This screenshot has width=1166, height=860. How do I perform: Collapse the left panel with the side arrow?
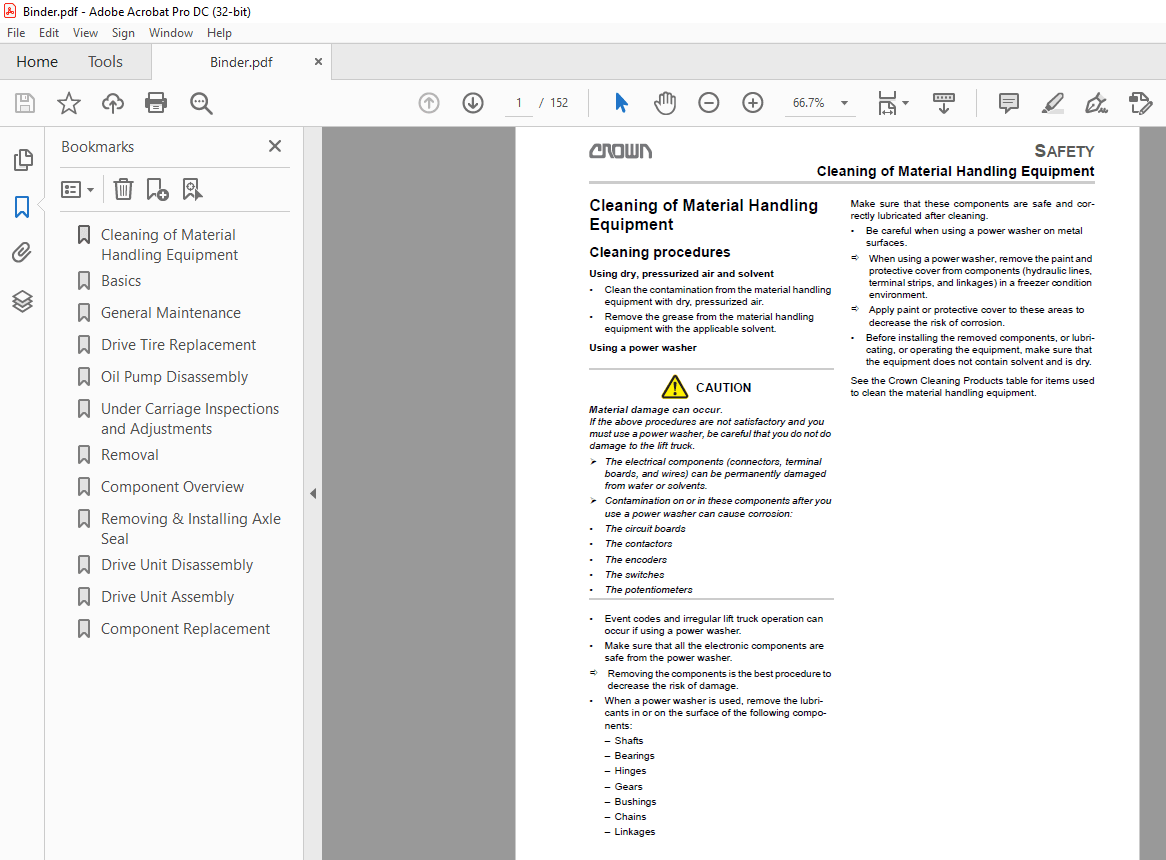[313, 493]
